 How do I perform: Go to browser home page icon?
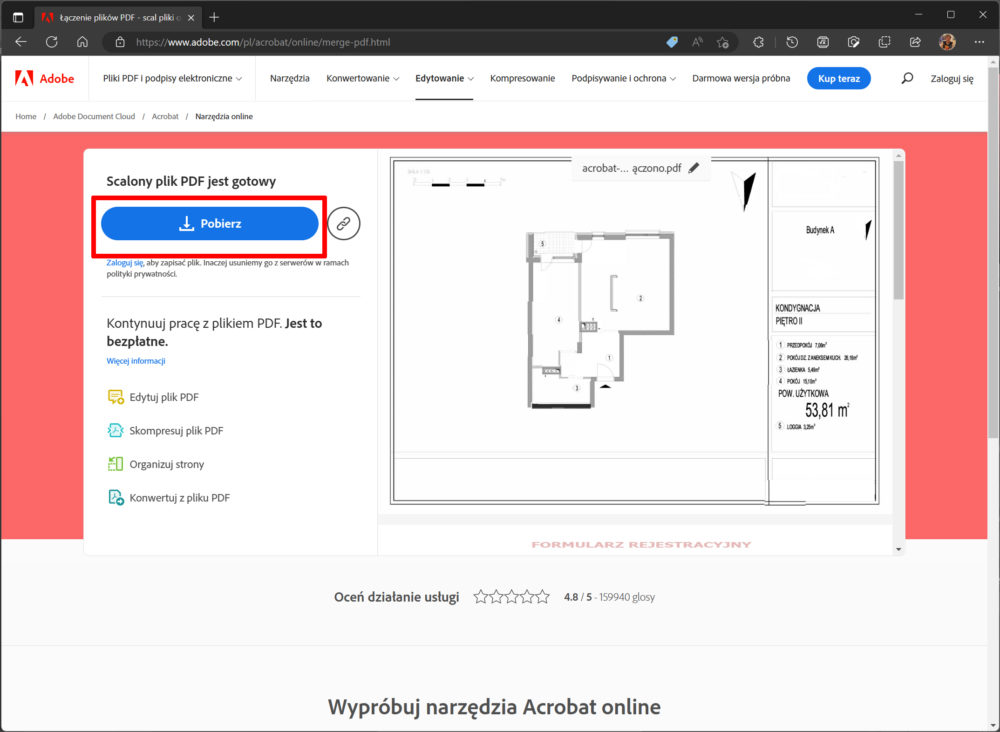(82, 42)
